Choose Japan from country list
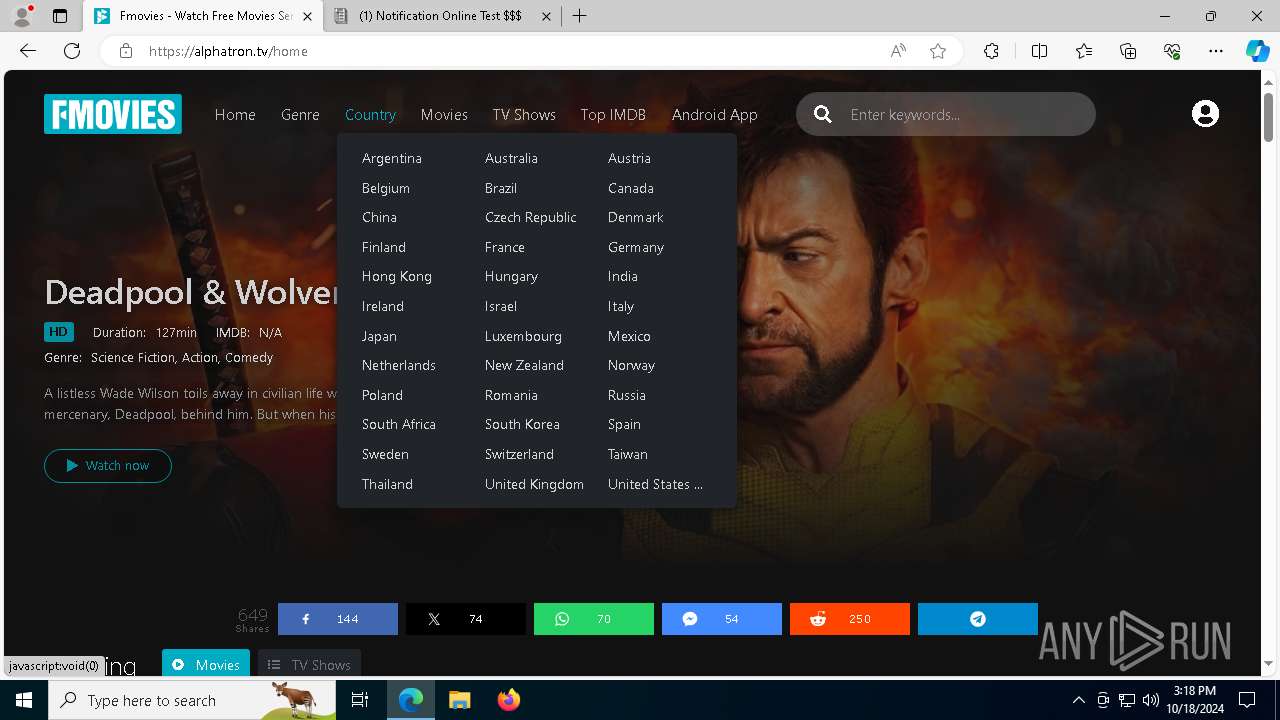 pyautogui.click(x=379, y=336)
